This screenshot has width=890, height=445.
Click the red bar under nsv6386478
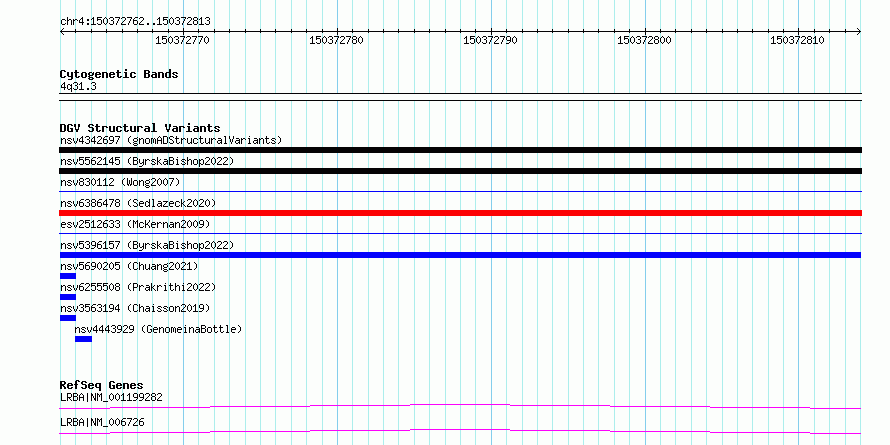(x=460, y=213)
